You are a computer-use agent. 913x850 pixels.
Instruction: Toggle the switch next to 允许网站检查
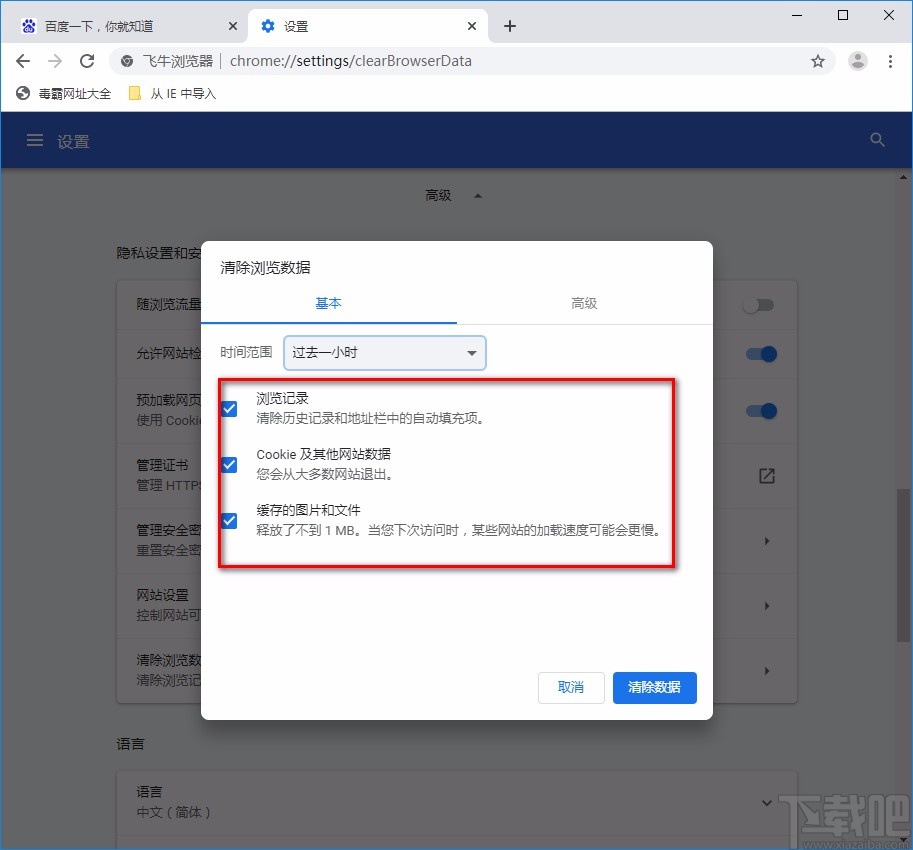tap(758, 354)
